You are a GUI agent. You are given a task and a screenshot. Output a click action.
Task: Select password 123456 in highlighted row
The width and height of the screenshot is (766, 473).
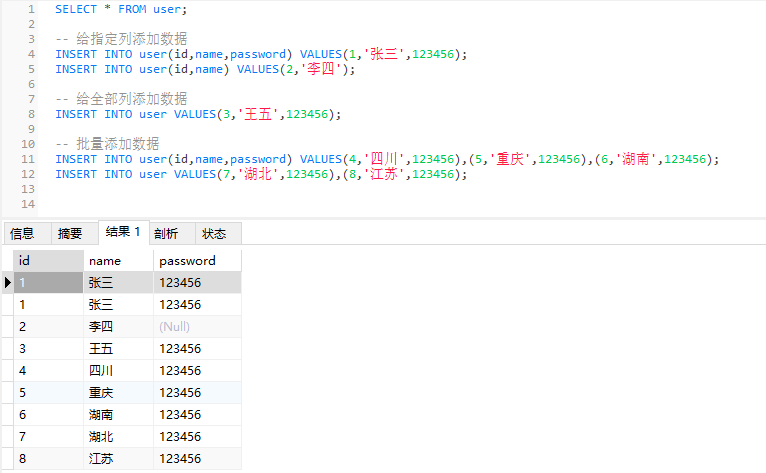pyautogui.click(x=197, y=282)
